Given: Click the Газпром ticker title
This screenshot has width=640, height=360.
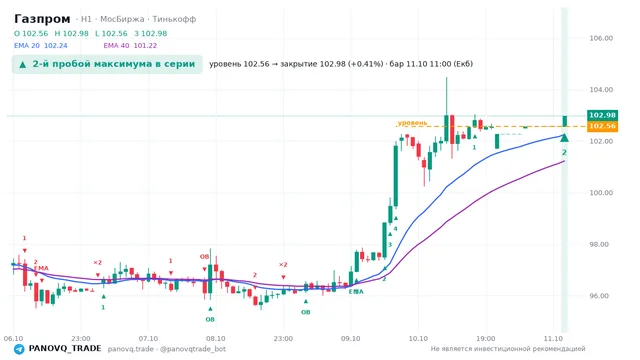Looking at the screenshot, I should click(x=42, y=19).
